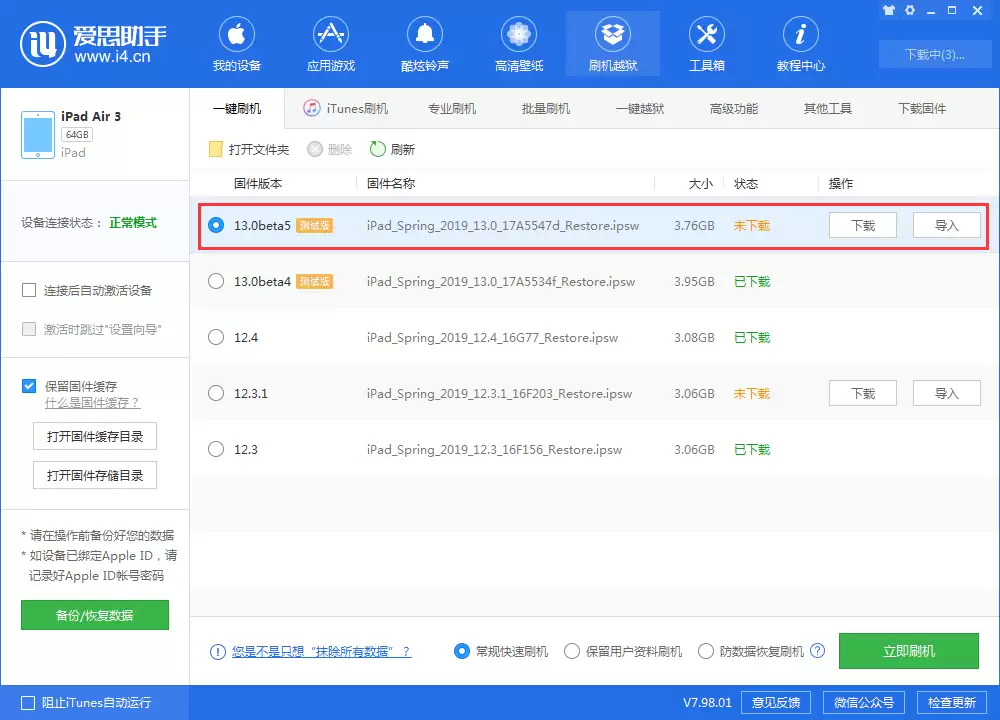Click the 已下载 status of 13.0beta4
Screen dimensions: 1000x720
[752, 281]
